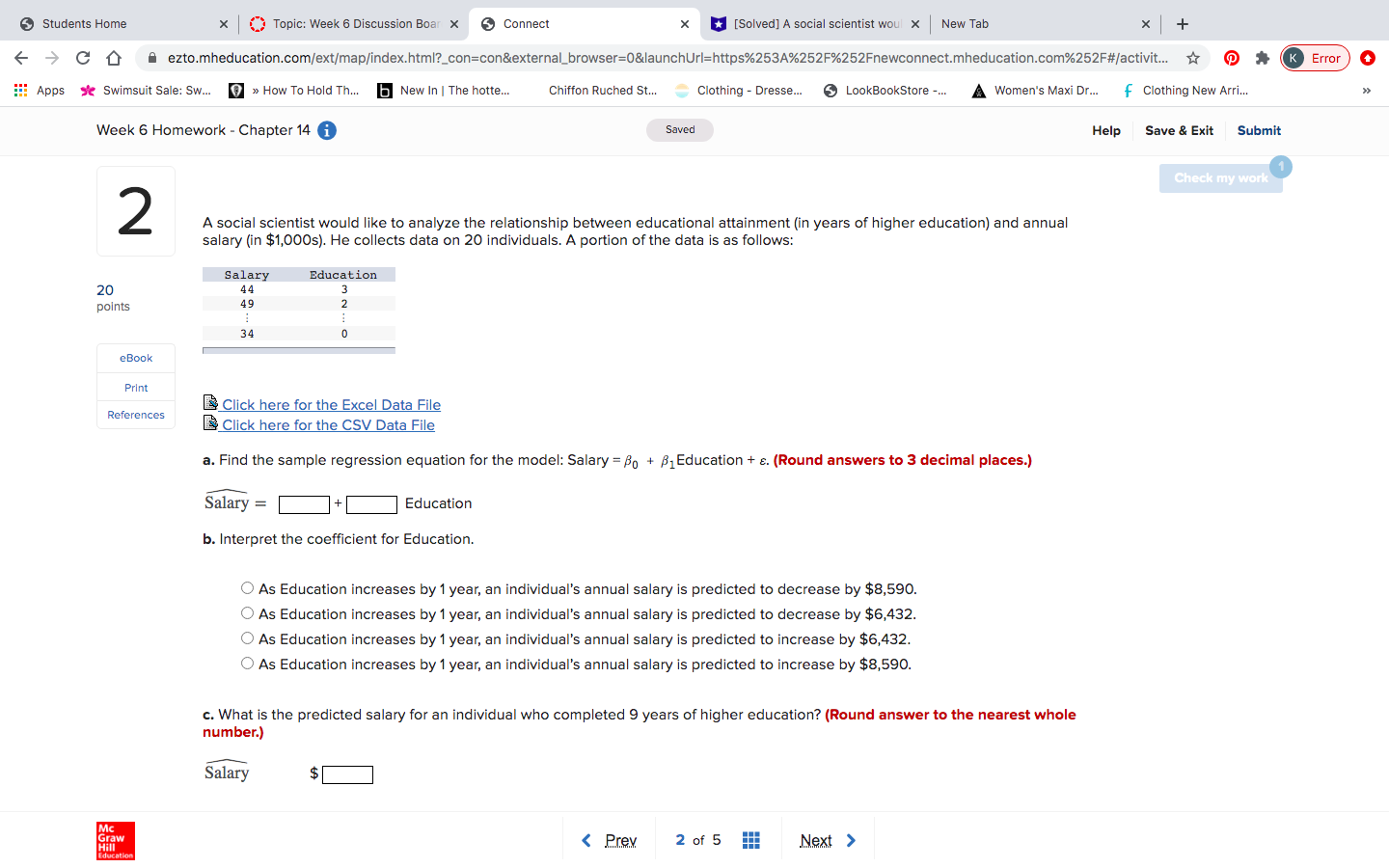Download the CSV Data File
This screenshot has height=868, width=1389.
point(328,425)
